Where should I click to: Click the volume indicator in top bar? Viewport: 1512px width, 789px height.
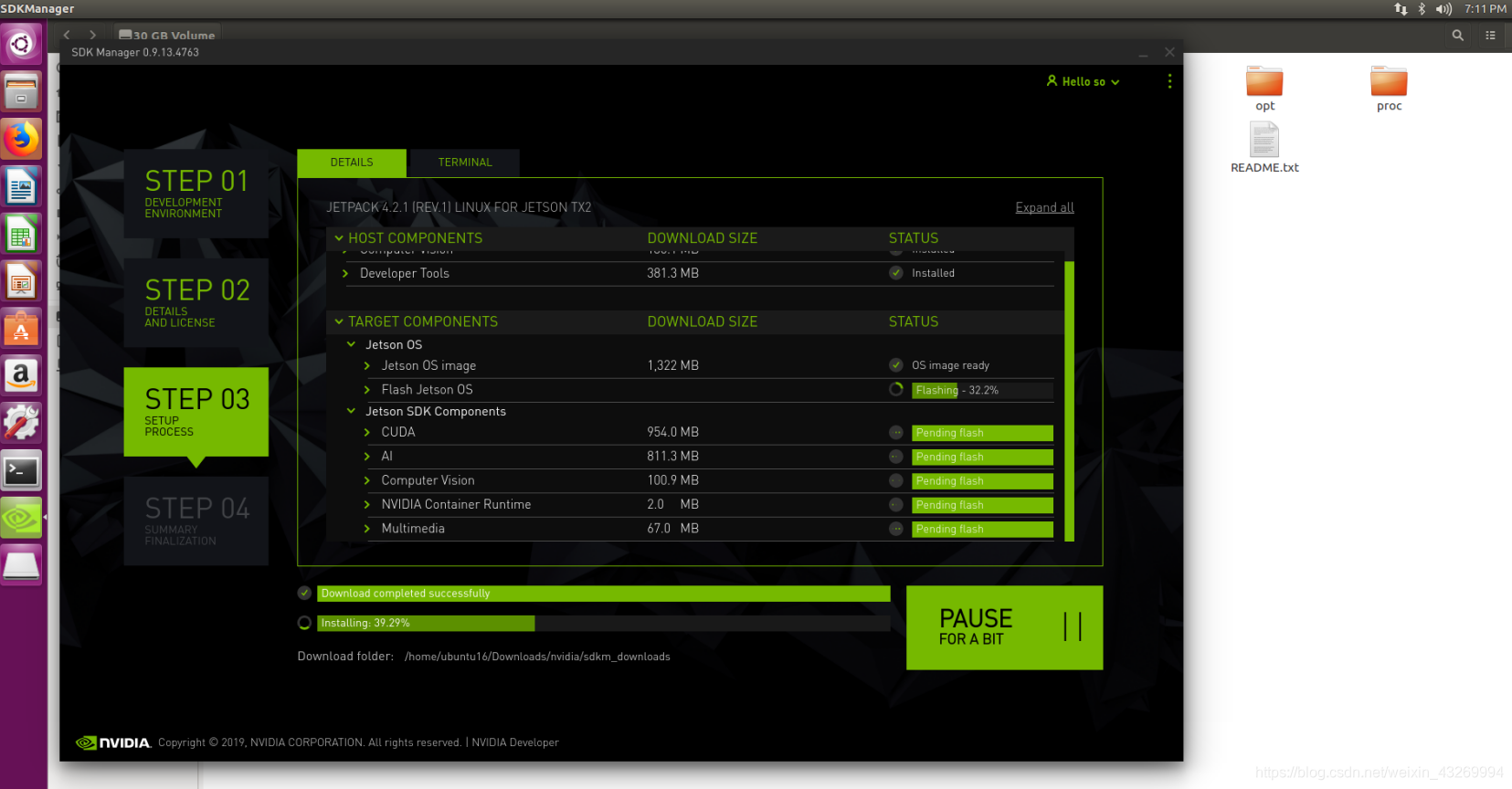1443,9
